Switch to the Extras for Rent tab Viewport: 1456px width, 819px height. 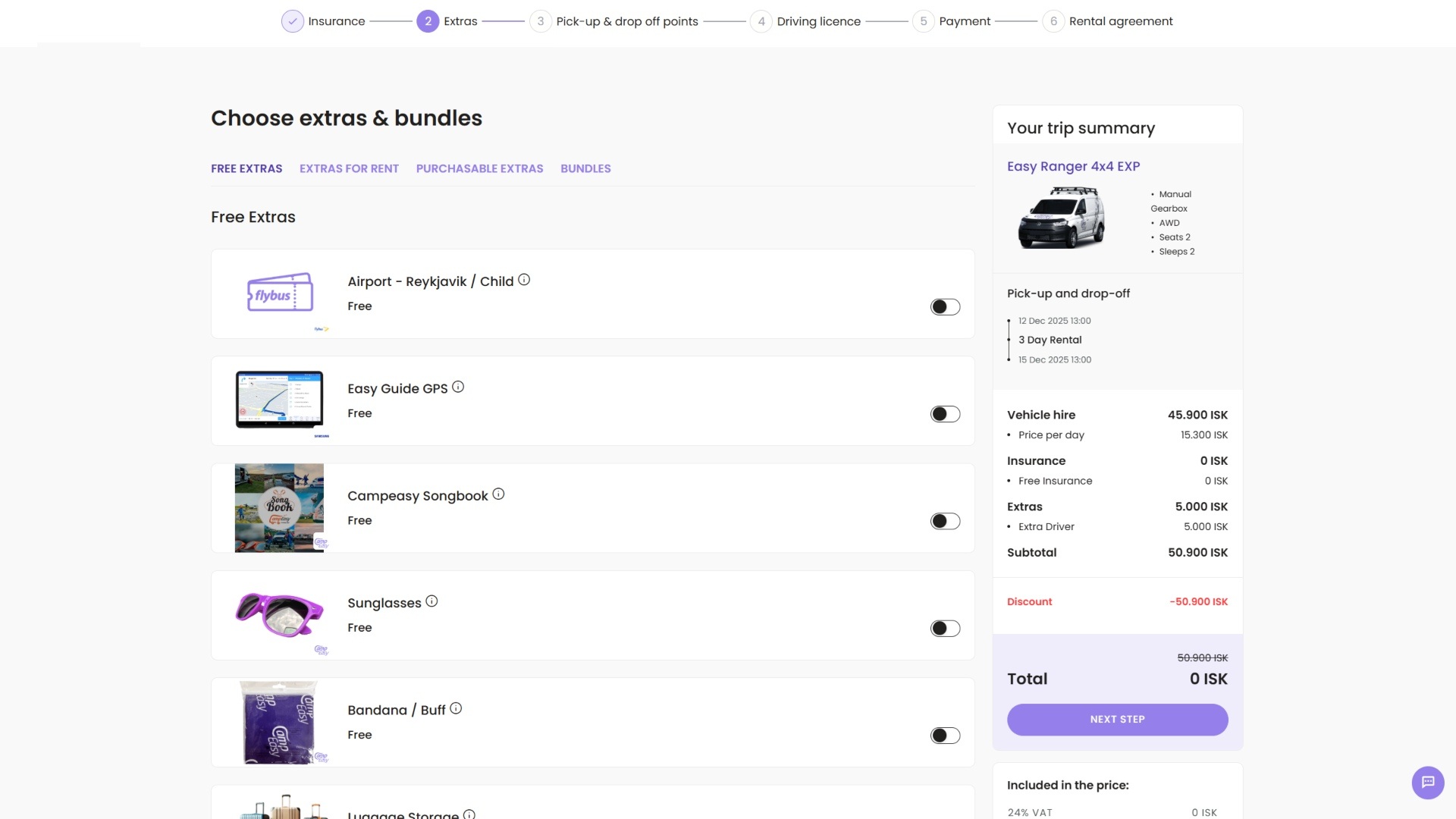click(349, 168)
